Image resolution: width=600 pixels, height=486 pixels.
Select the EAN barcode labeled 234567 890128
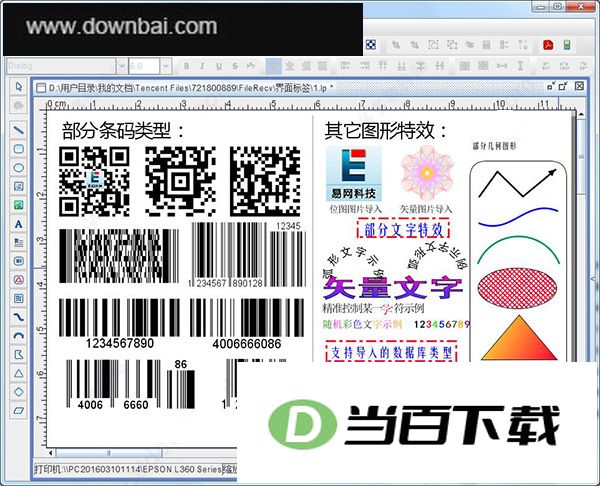point(228,255)
